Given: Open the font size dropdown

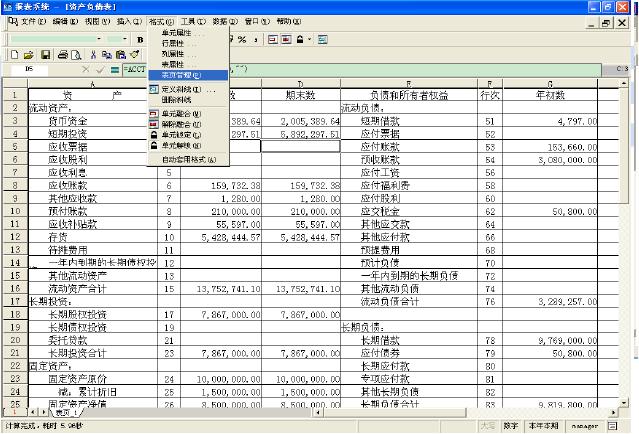Looking at the screenshot, I should coord(124,39).
